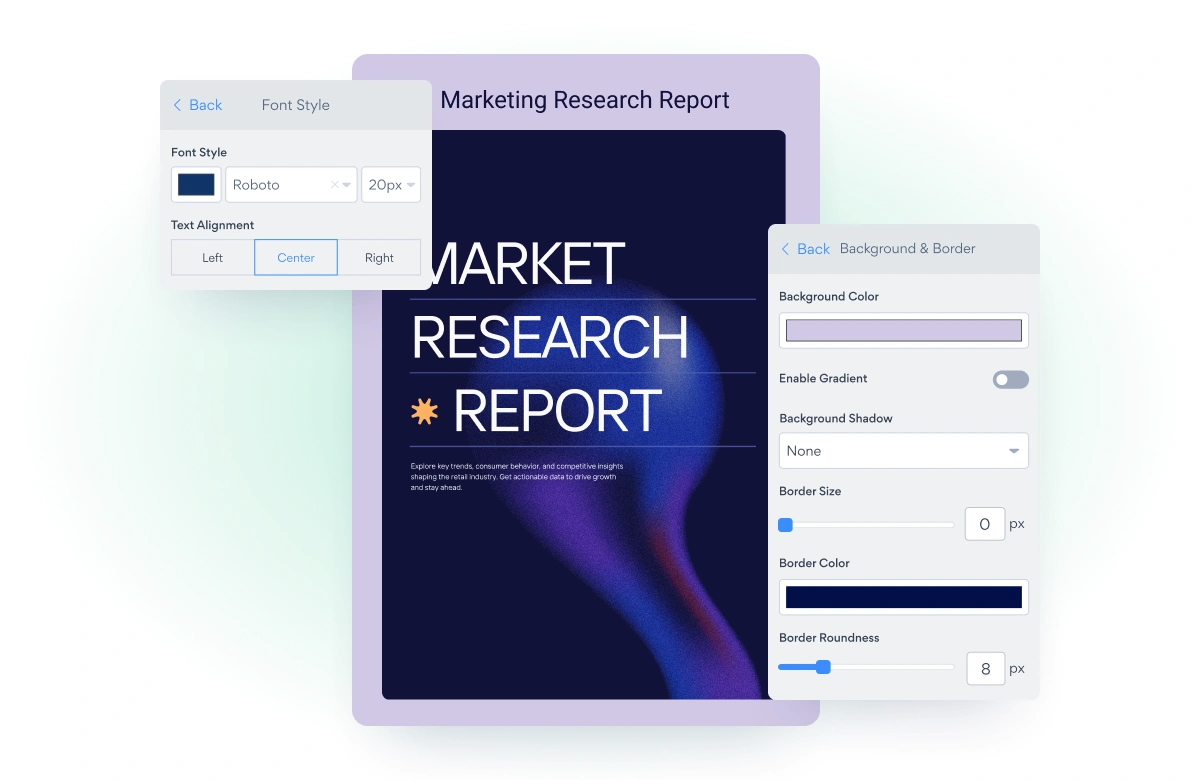
Task: Click the Border Roundness slider handle
Action: (x=823, y=667)
